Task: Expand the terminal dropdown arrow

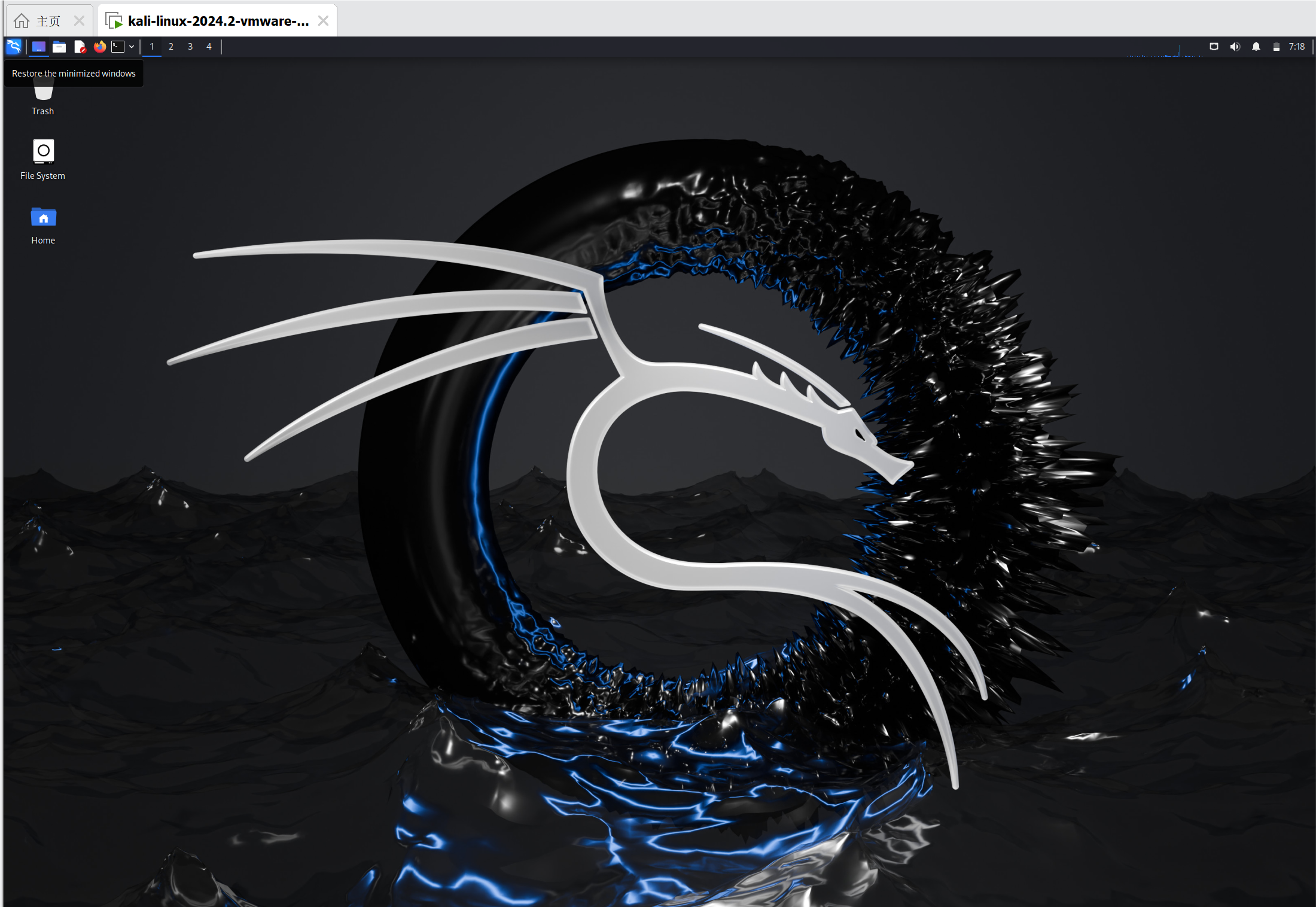Action: [x=132, y=47]
